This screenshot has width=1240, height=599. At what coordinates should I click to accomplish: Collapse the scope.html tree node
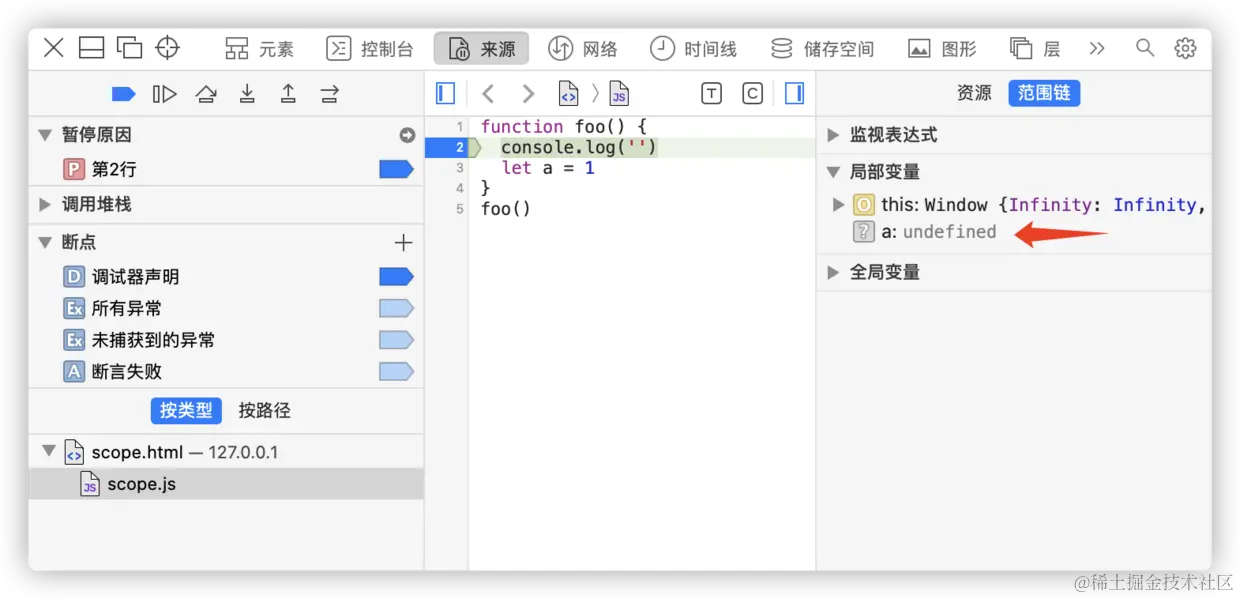tap(48, 452)
